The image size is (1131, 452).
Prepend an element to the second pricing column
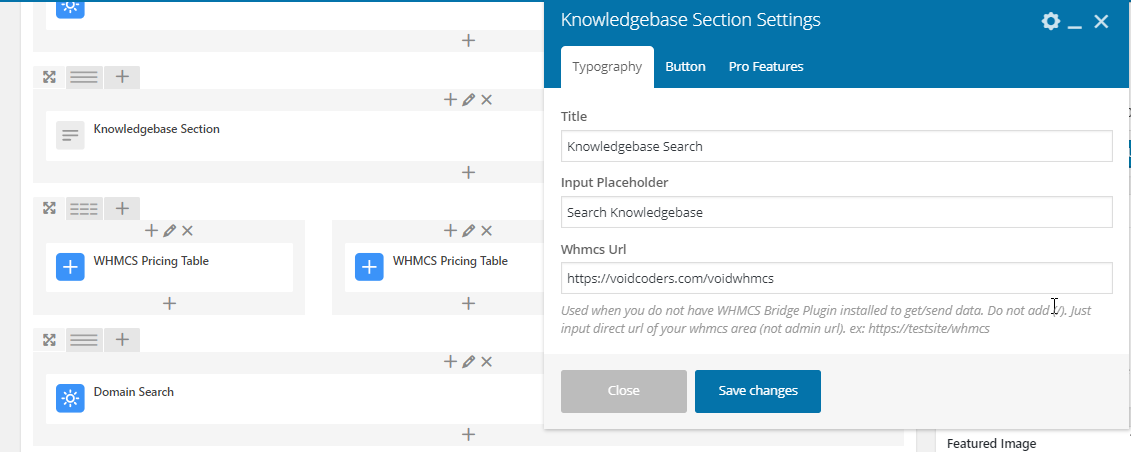pos(450,231)
